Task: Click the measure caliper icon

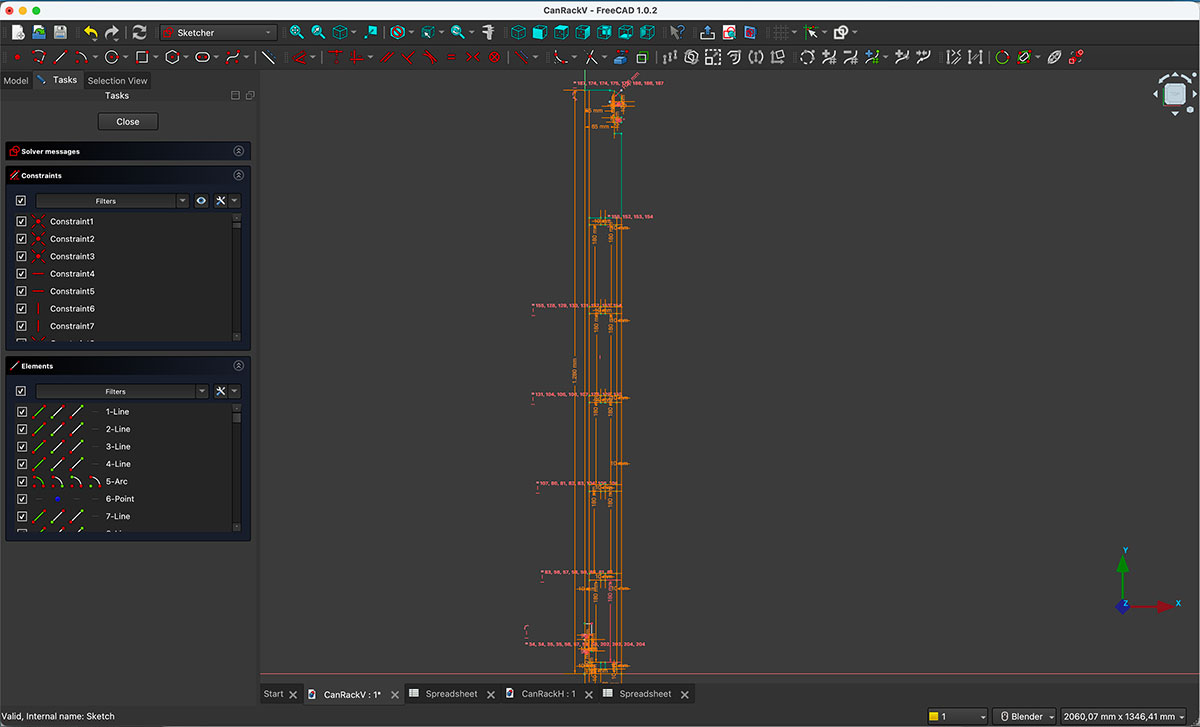Action: coord(488,33)
